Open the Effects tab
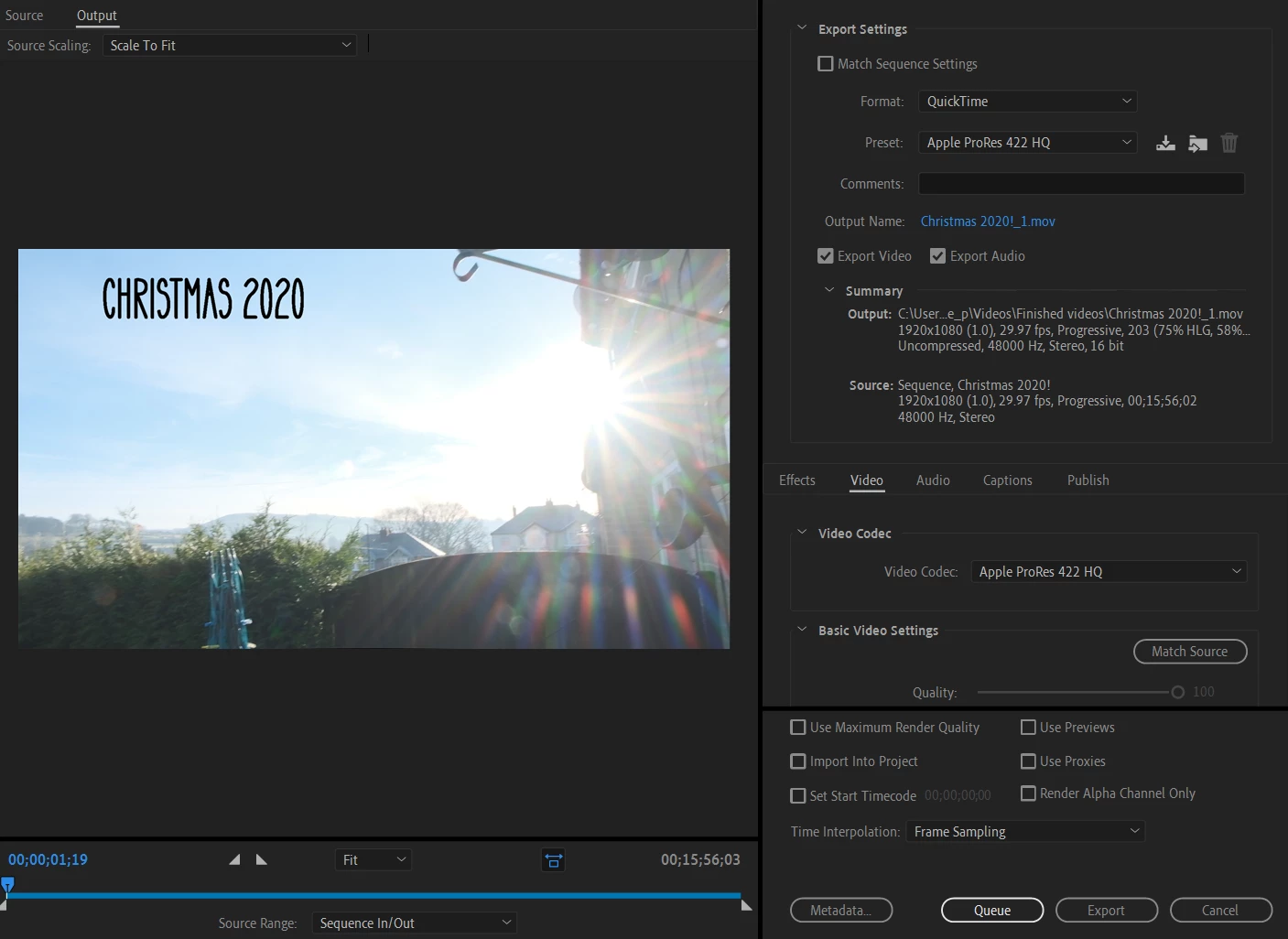Image resolution: width=1288 pixels, height=939 pixels. pyautogui.click(x=797, y=480)
